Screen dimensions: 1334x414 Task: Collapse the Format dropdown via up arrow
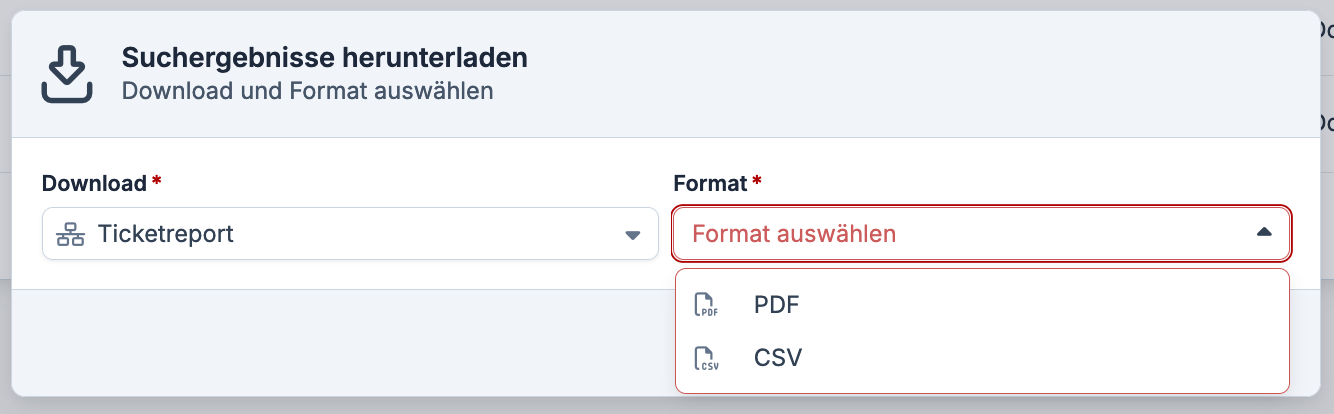click(x=1264, y=233)
